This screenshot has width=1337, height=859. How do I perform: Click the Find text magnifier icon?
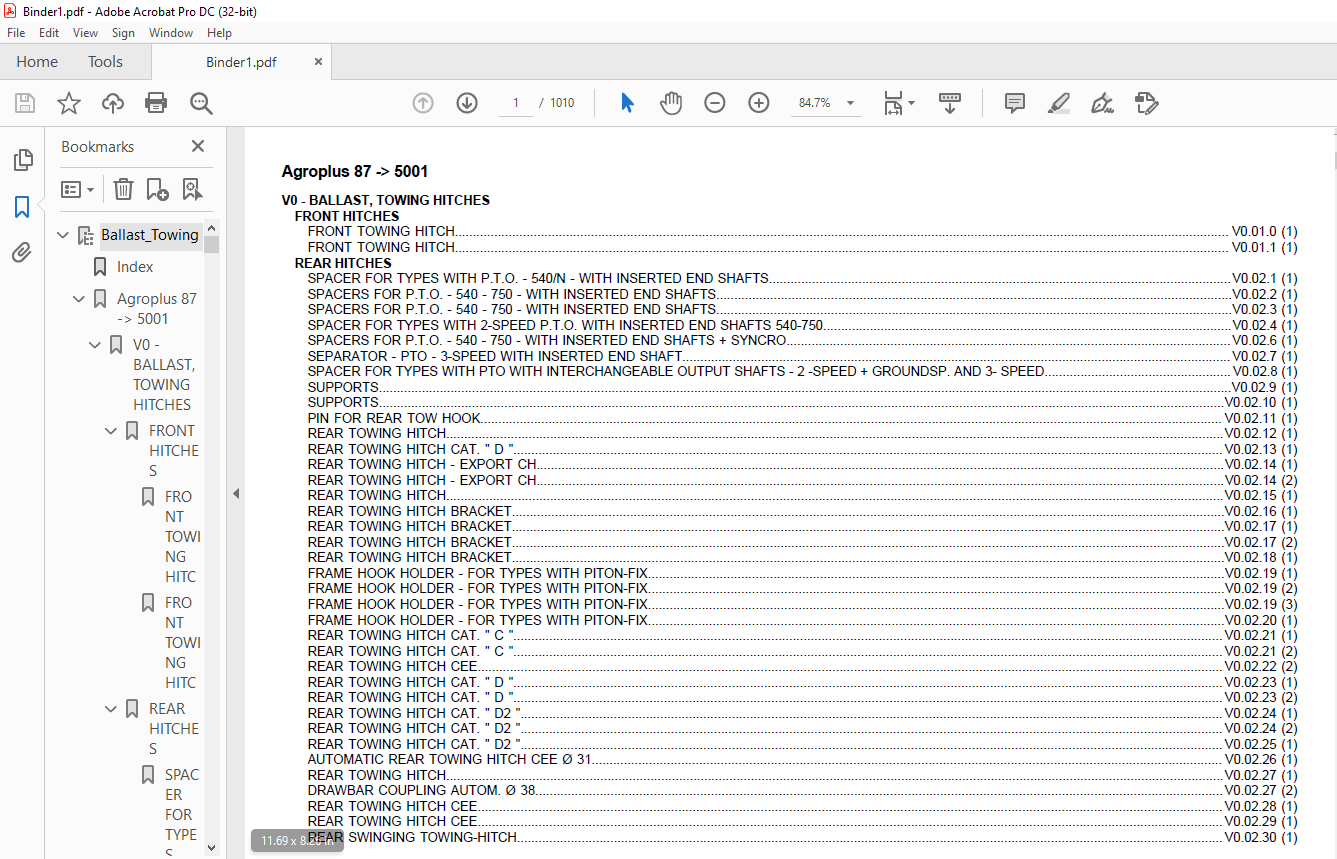pyautogui.click(x=201, y=103)
